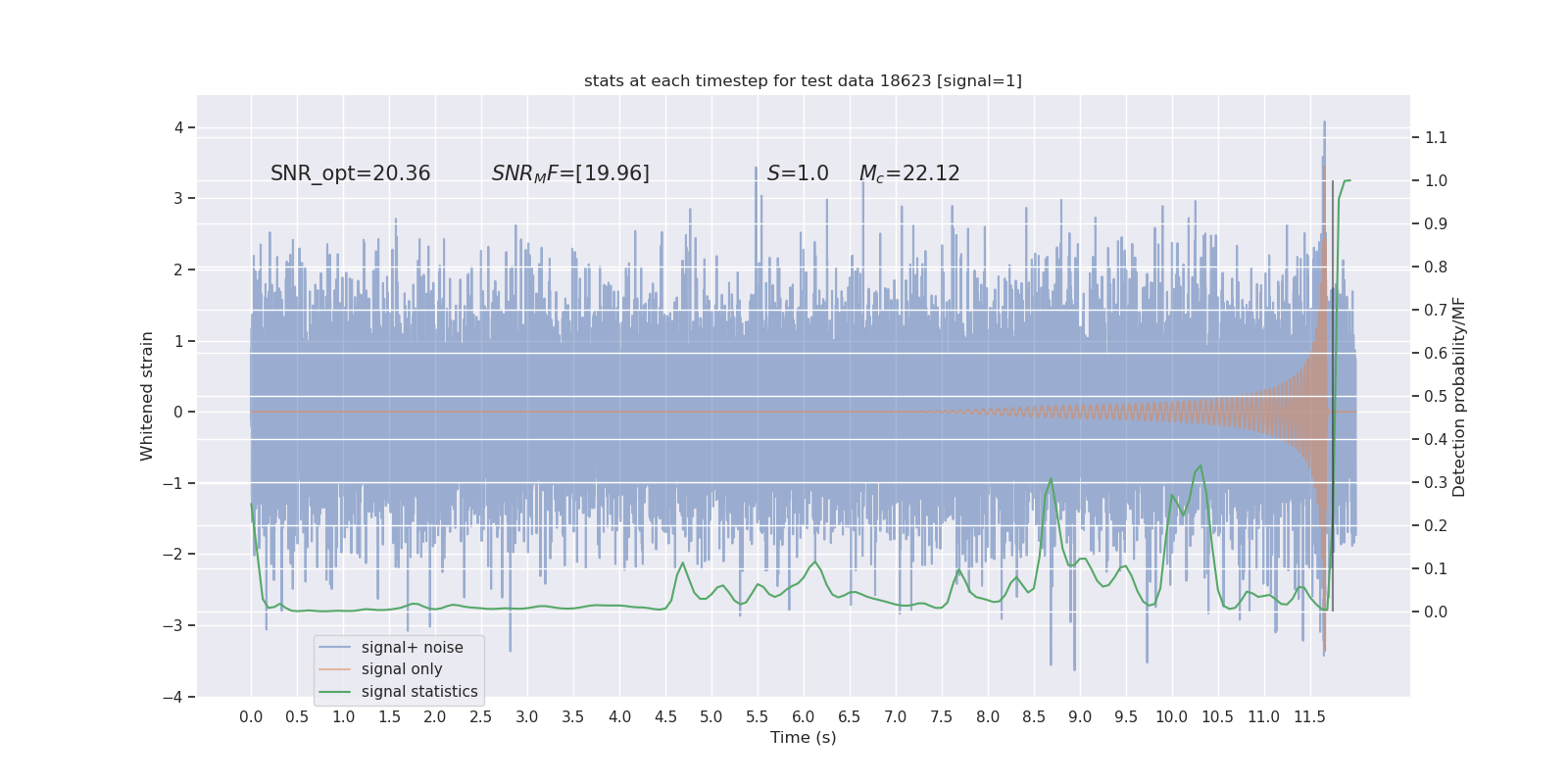This screenshot has width=1568, height=784.
Task: Click the 6.0 tick on time axis
Action: 804,716
